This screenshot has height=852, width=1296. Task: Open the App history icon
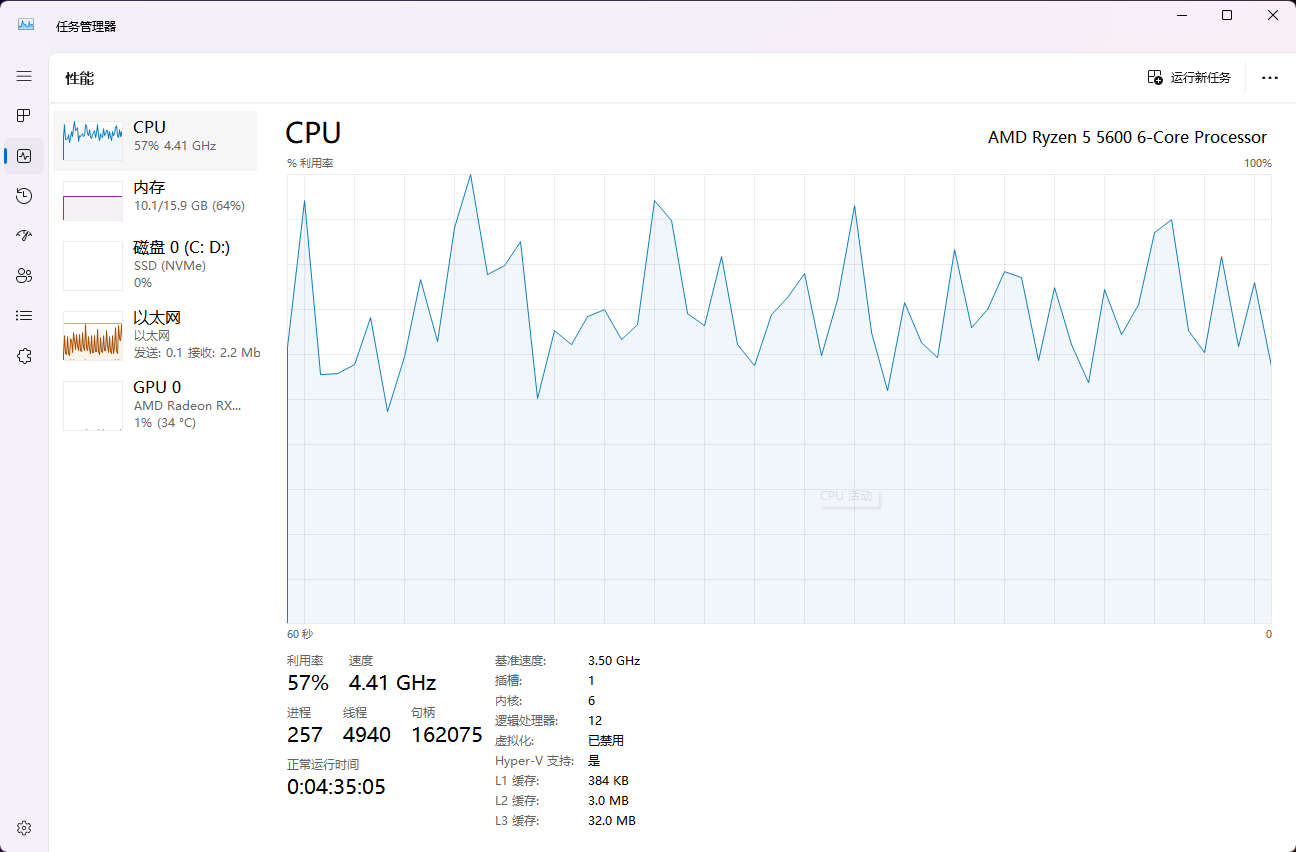coord(24,196)
